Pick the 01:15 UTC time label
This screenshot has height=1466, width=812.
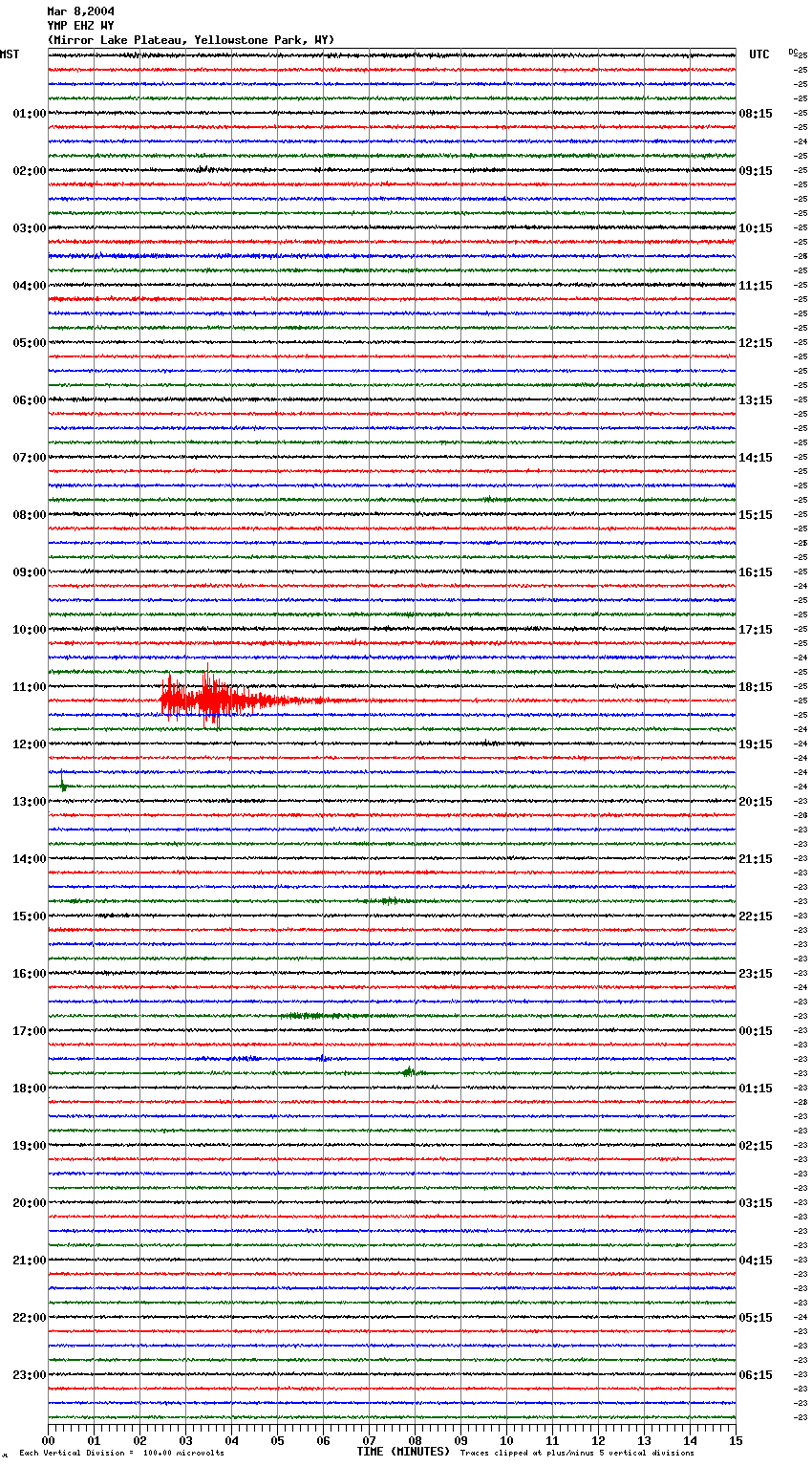[x=756, y=1089]
